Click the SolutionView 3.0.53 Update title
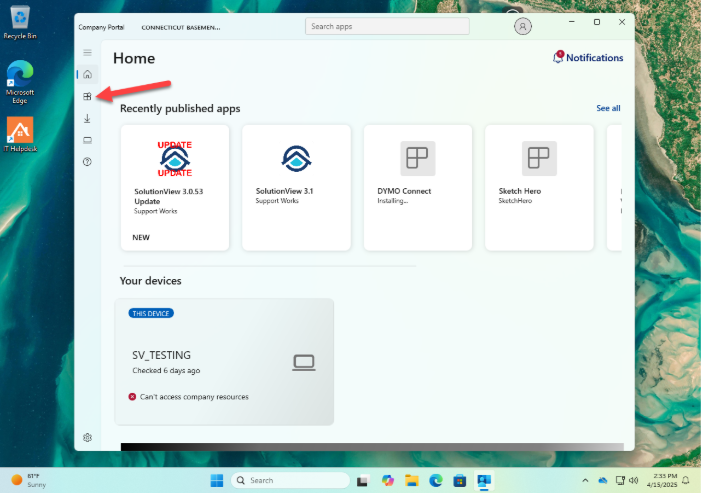The height and width of the screenshot is (493, 702). click(x=168, y=196)
